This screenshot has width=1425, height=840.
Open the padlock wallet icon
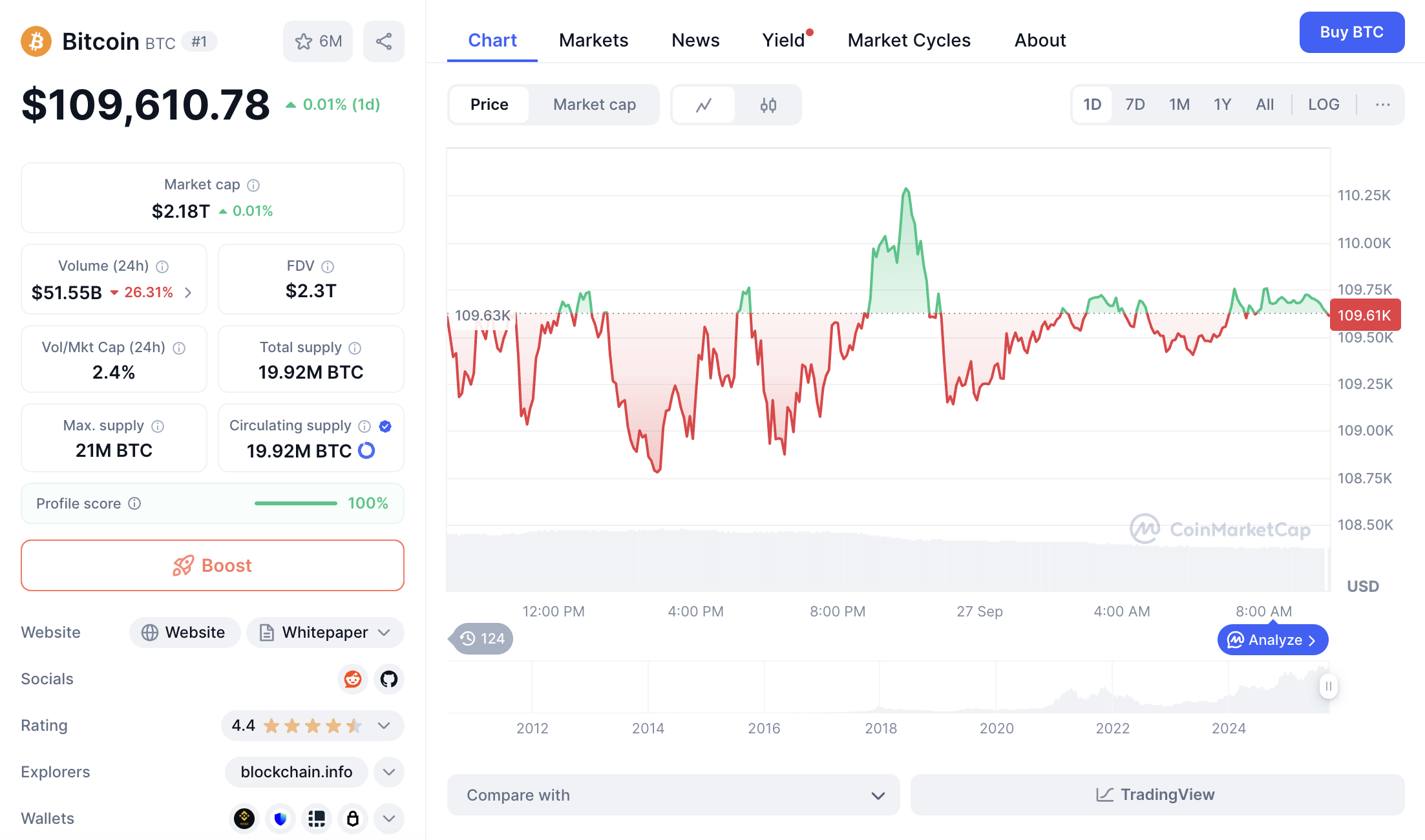click(x=353, y=819)
